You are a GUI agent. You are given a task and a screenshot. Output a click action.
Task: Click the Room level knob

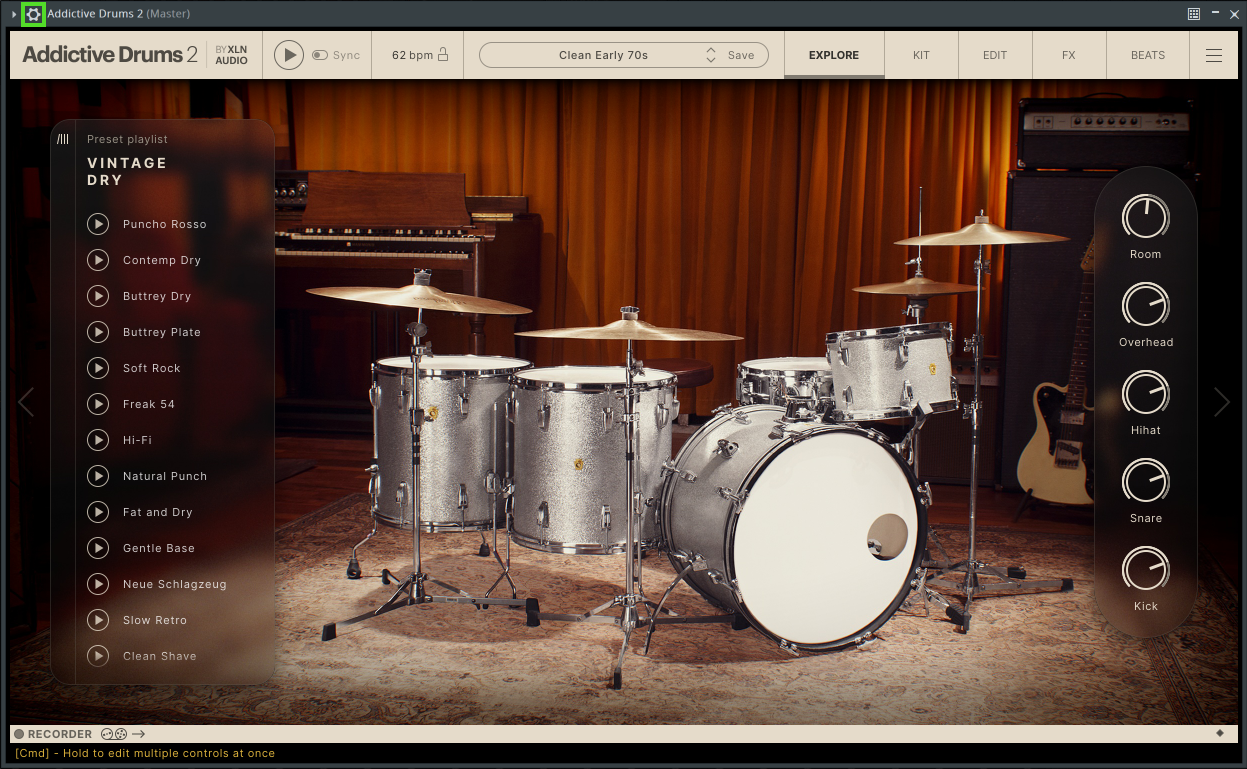click(1146, 217)
